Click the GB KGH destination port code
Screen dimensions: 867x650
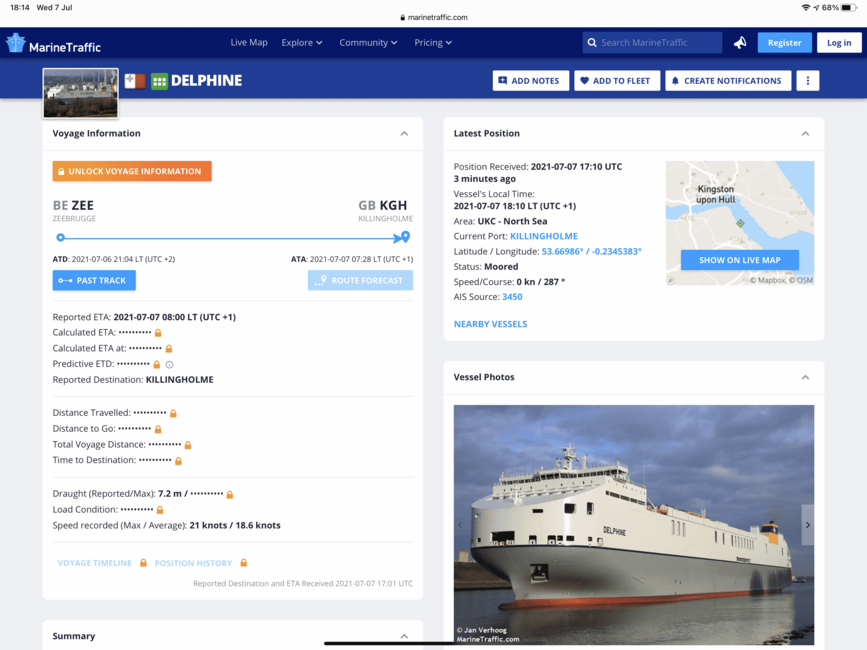383,205
